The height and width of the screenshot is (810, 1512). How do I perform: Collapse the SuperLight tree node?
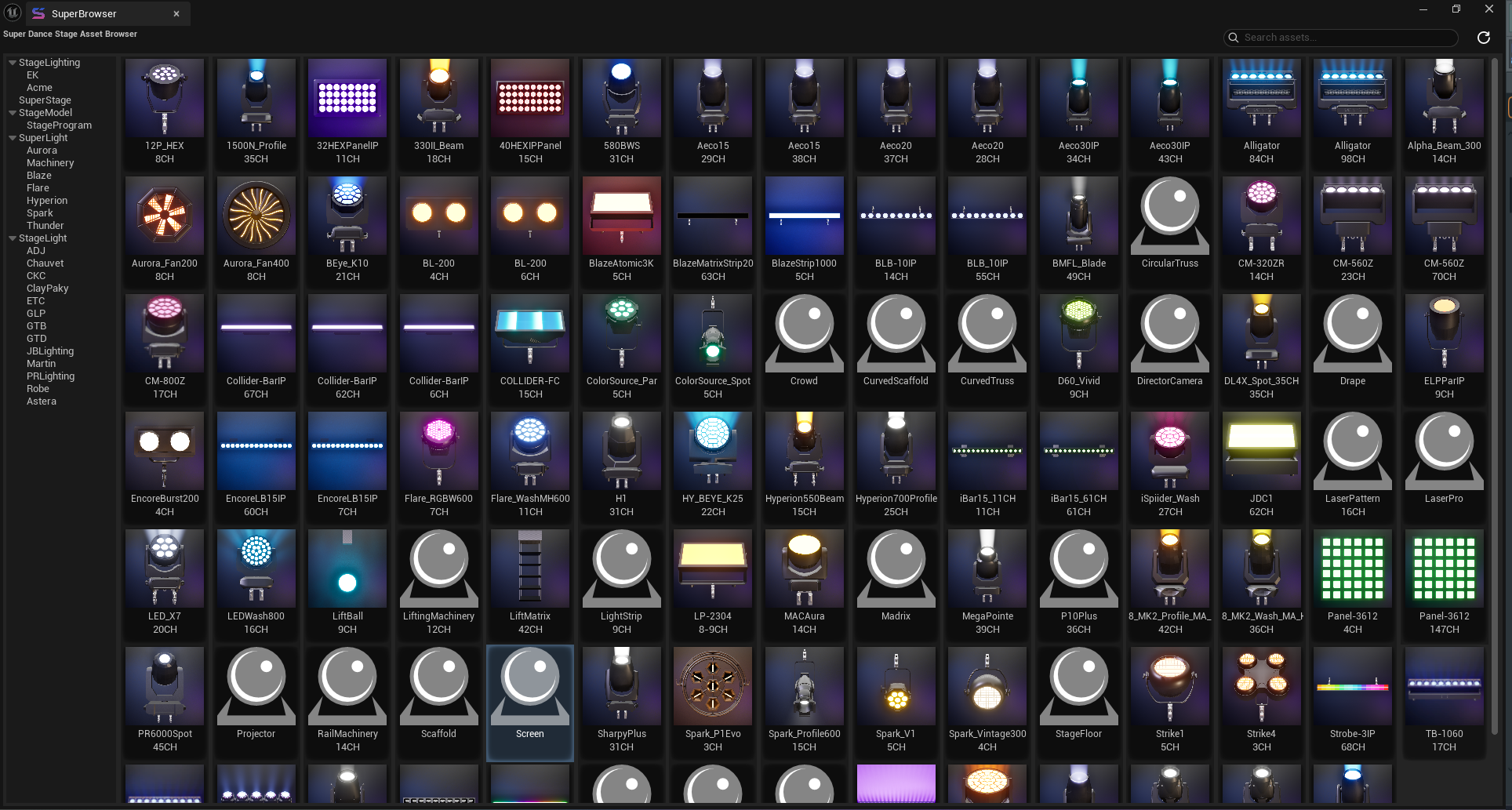pos(12,138)
